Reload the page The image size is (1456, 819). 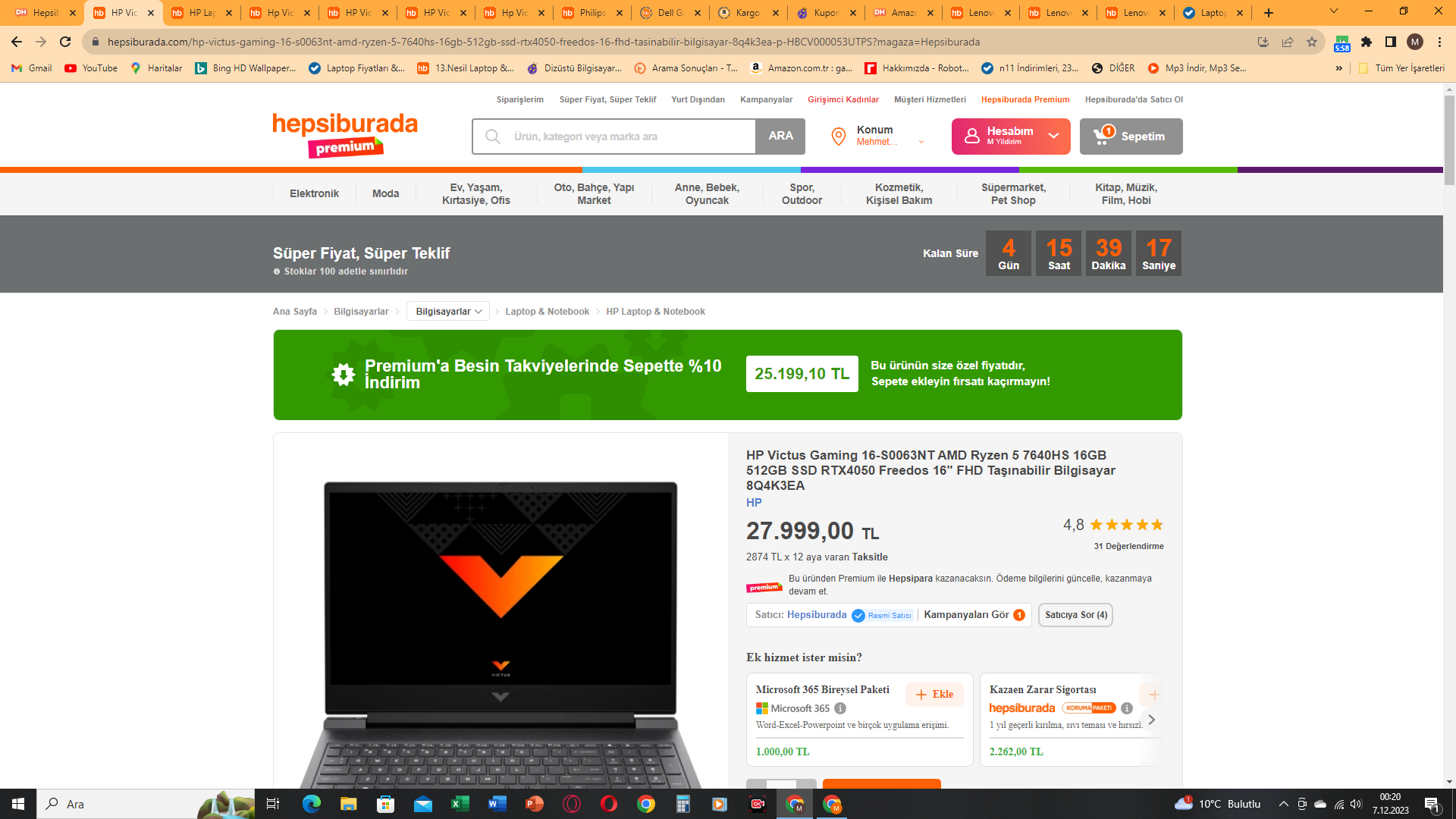(x=65, y=42)
